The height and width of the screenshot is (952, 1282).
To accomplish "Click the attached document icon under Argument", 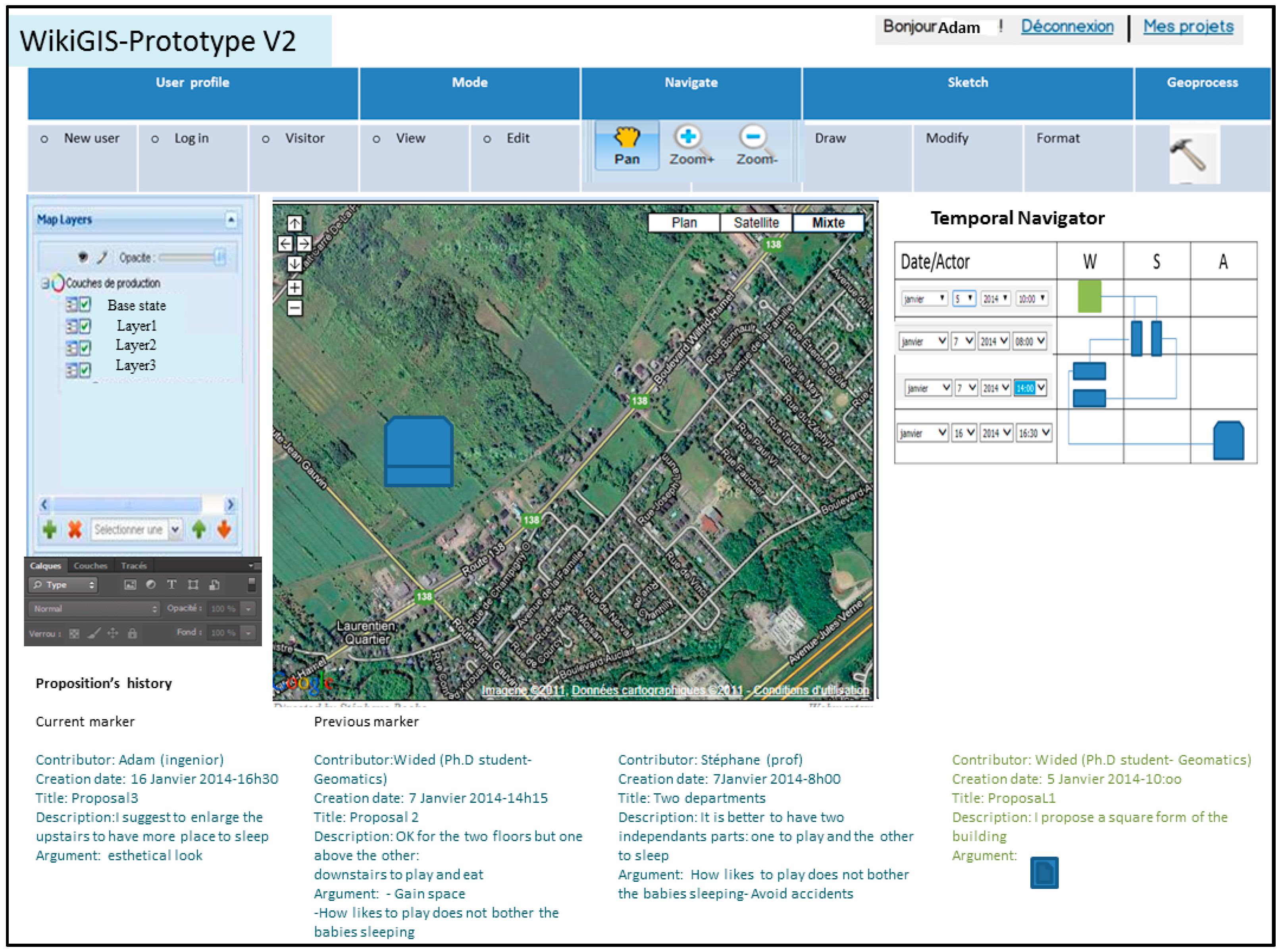I will 1045,873.
